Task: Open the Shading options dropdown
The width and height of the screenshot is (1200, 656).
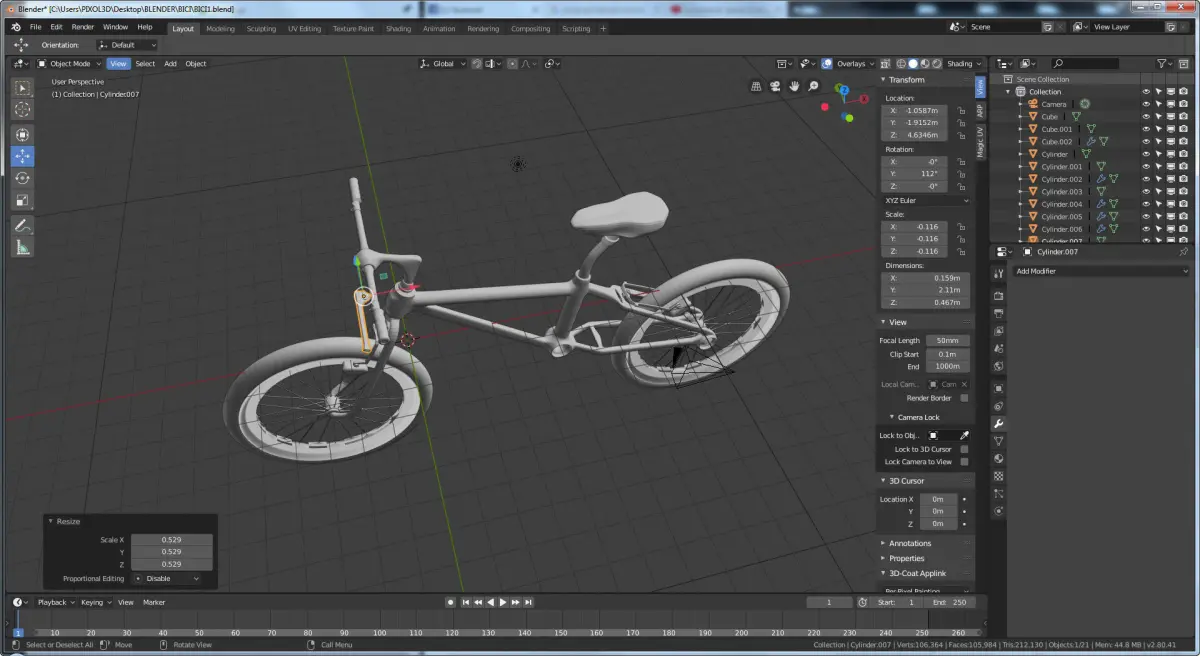Action: tap(964, 63)
